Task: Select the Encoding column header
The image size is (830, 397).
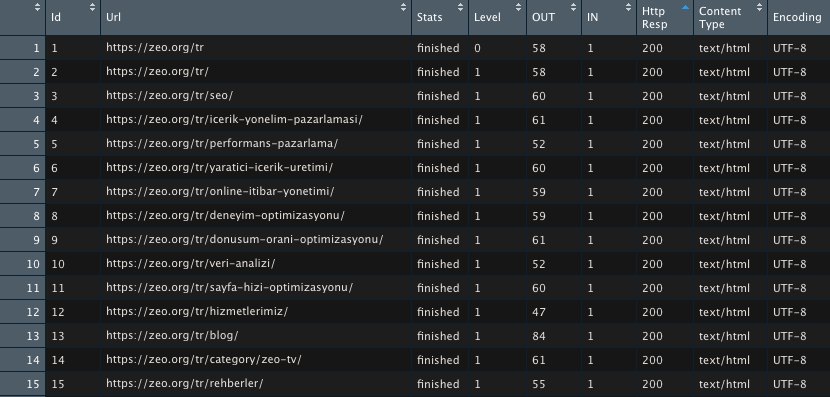Action: point(799,17)
